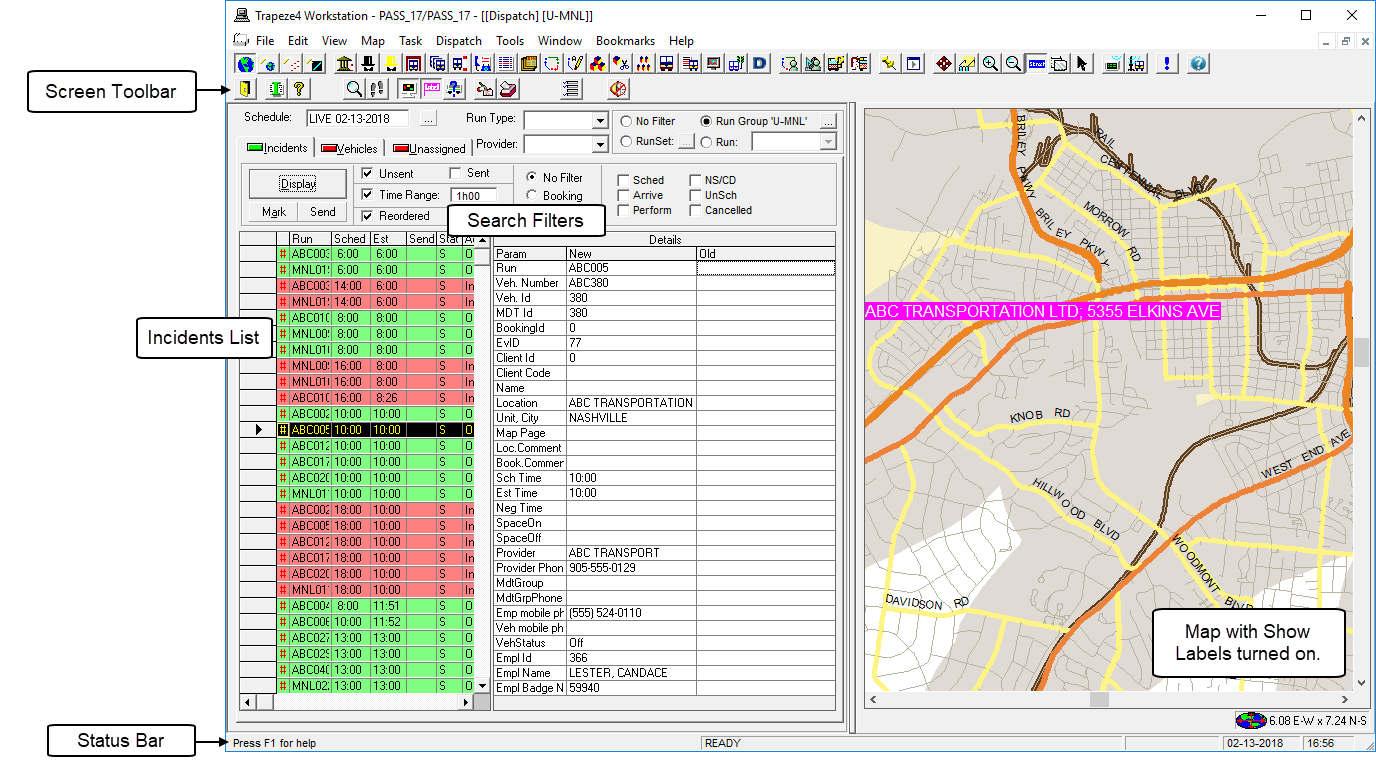Toggle the Street labels map tool

click(1037, 63)
